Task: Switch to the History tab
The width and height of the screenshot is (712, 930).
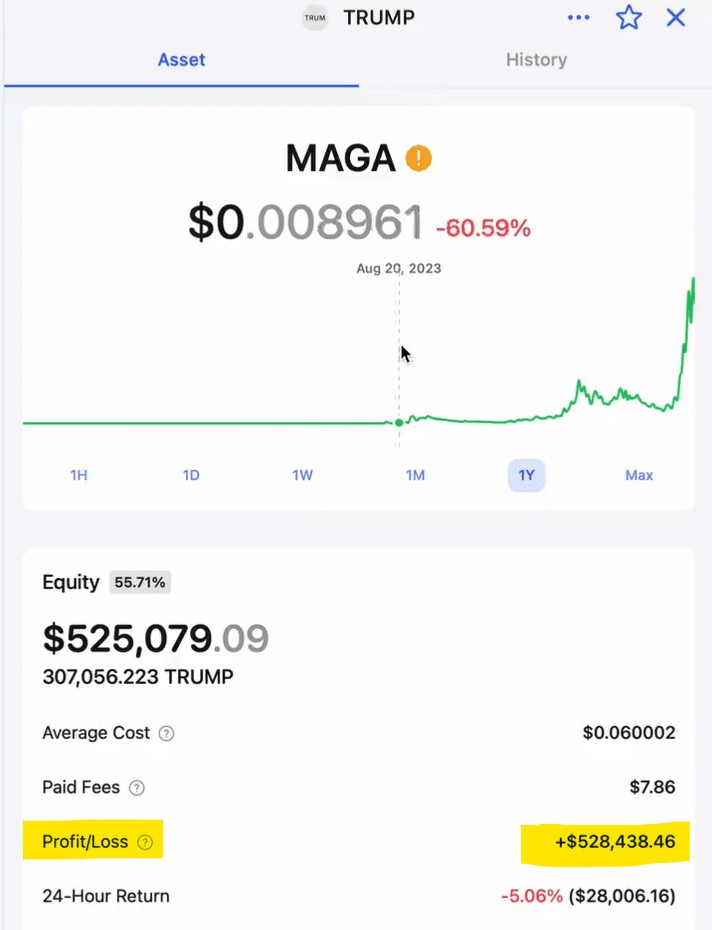Action: [x=536, y=60]
